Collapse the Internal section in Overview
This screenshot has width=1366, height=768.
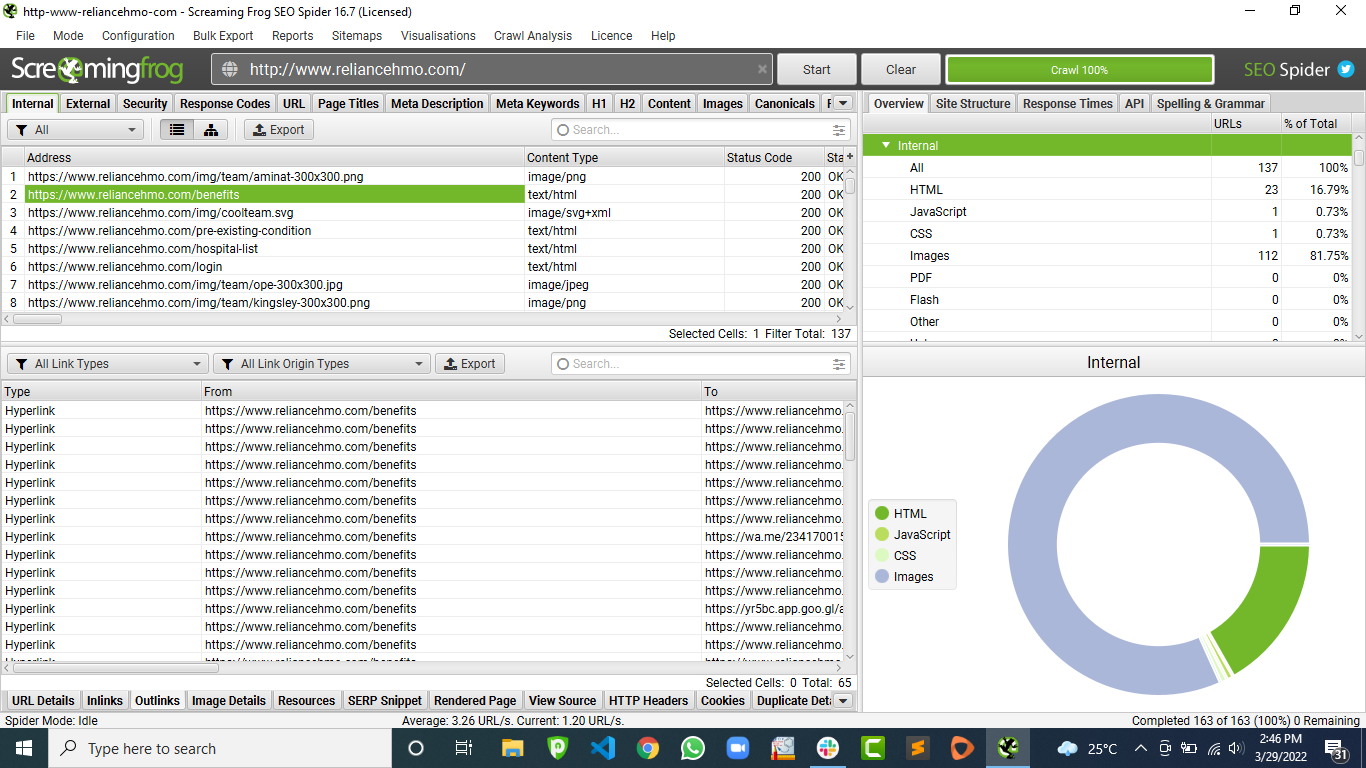click(x=885, y=146)
